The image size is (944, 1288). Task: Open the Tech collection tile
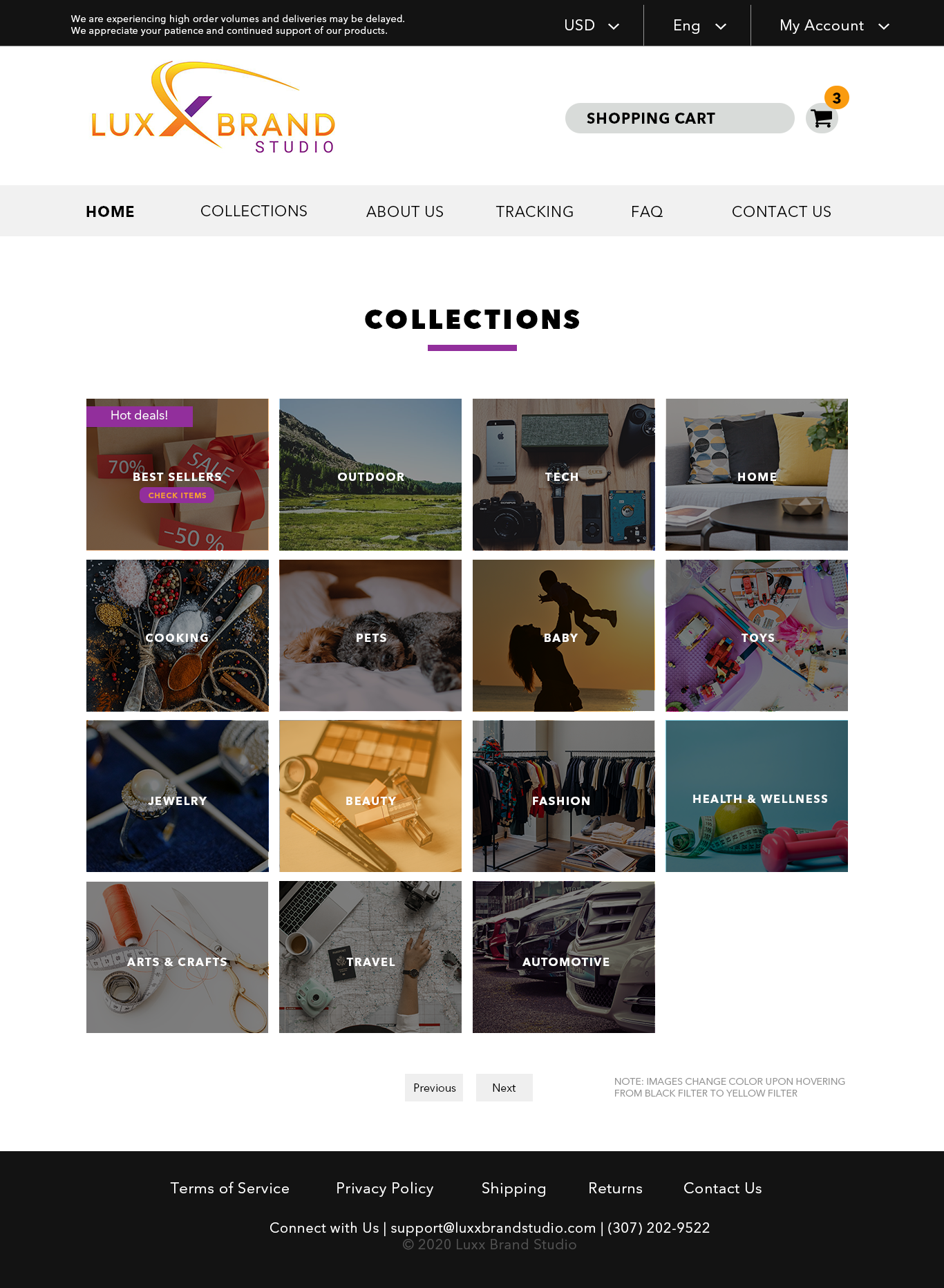563,475
